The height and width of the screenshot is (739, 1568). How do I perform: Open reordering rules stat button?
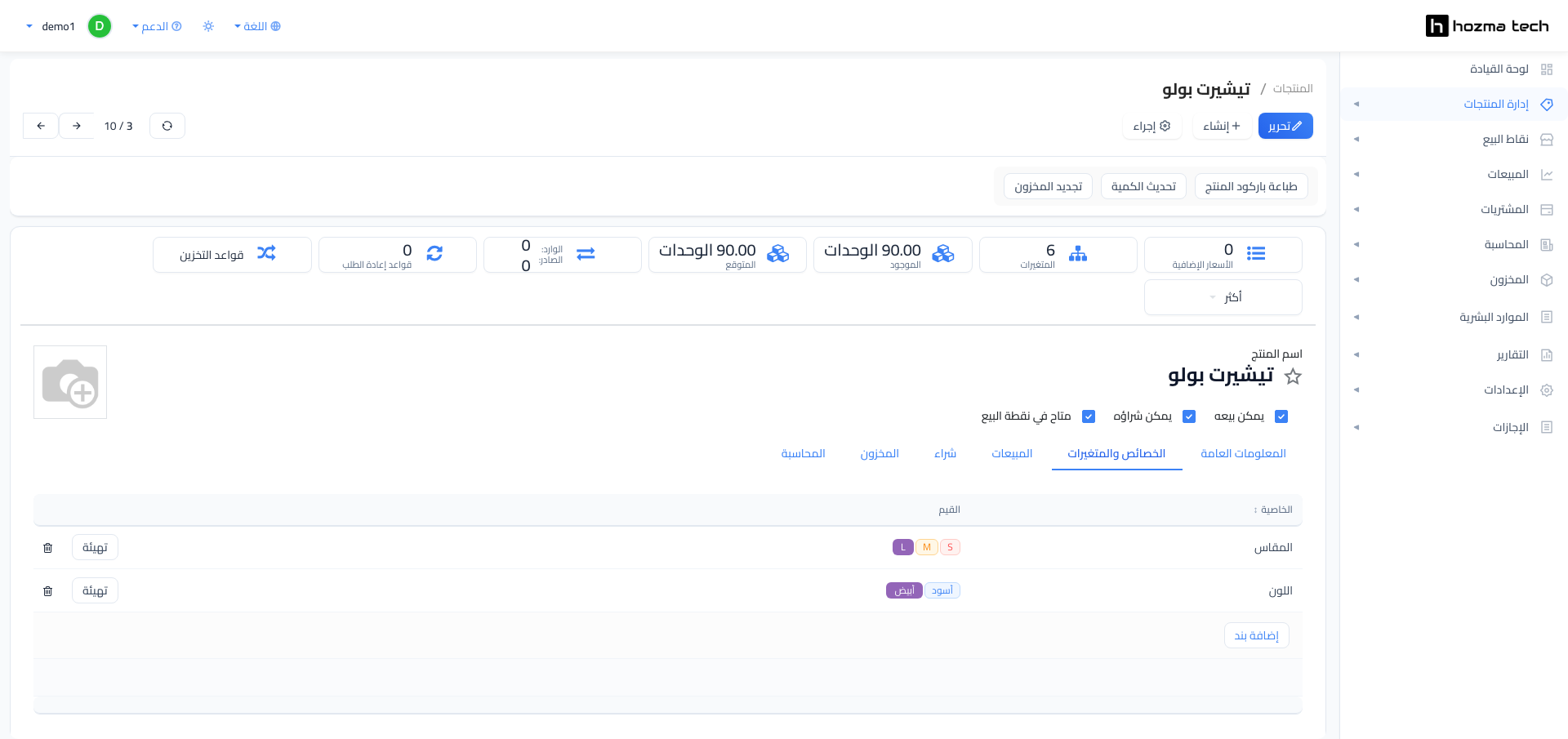[x=398, y=255]
